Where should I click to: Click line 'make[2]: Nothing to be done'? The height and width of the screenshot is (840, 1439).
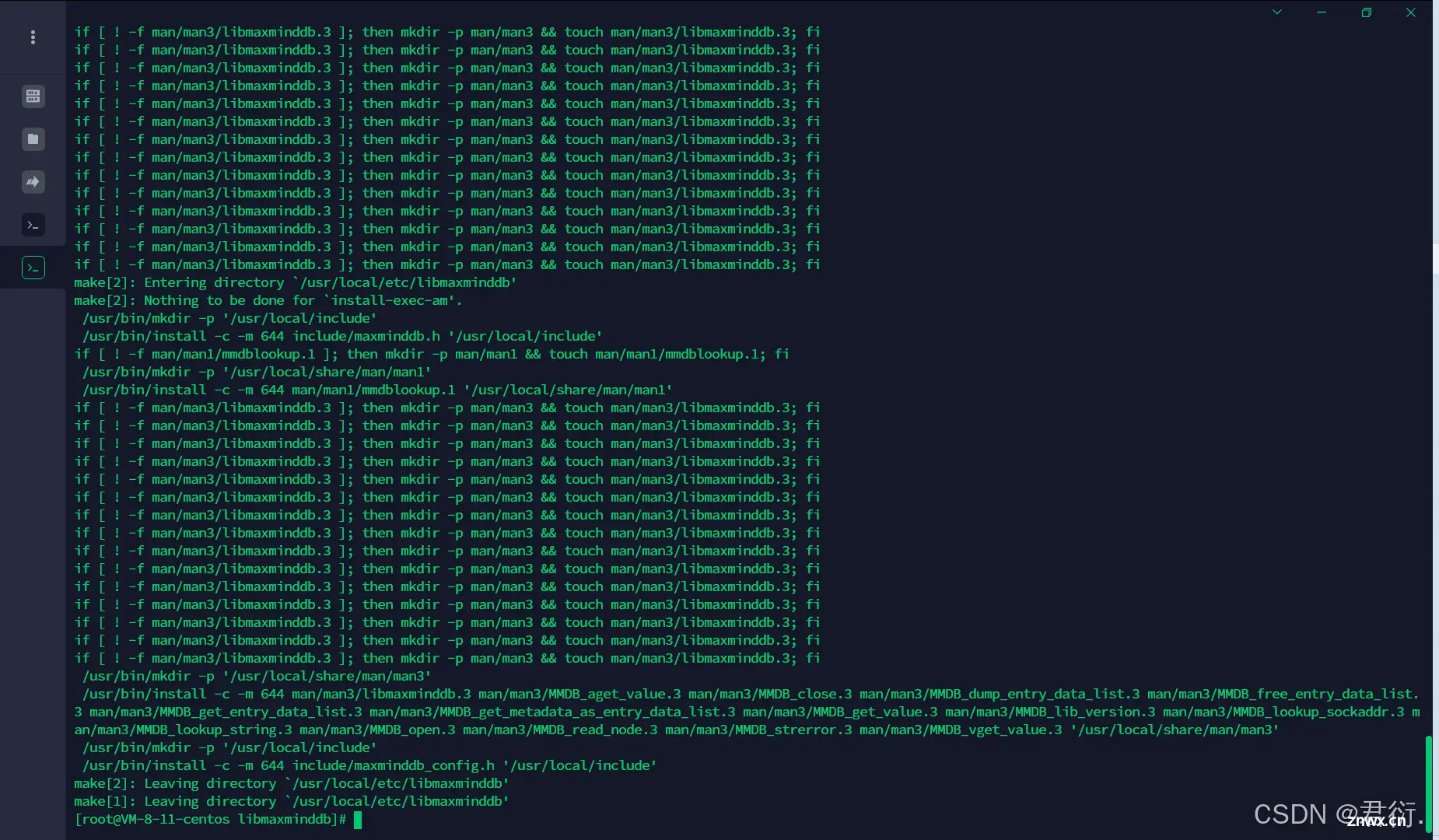tap(268, 300)
